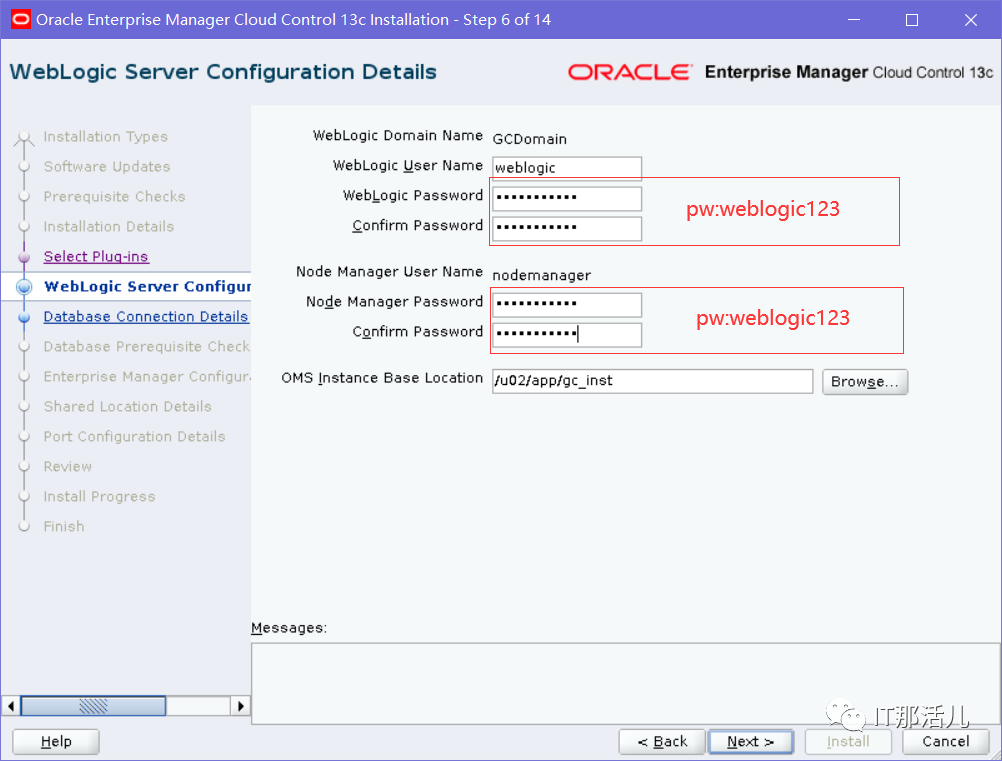This screenshot has height=761, width=1002.
Task: Click Confirm Password under WebLogic Password
Action: pyautogui.click(x=567, y=228)
